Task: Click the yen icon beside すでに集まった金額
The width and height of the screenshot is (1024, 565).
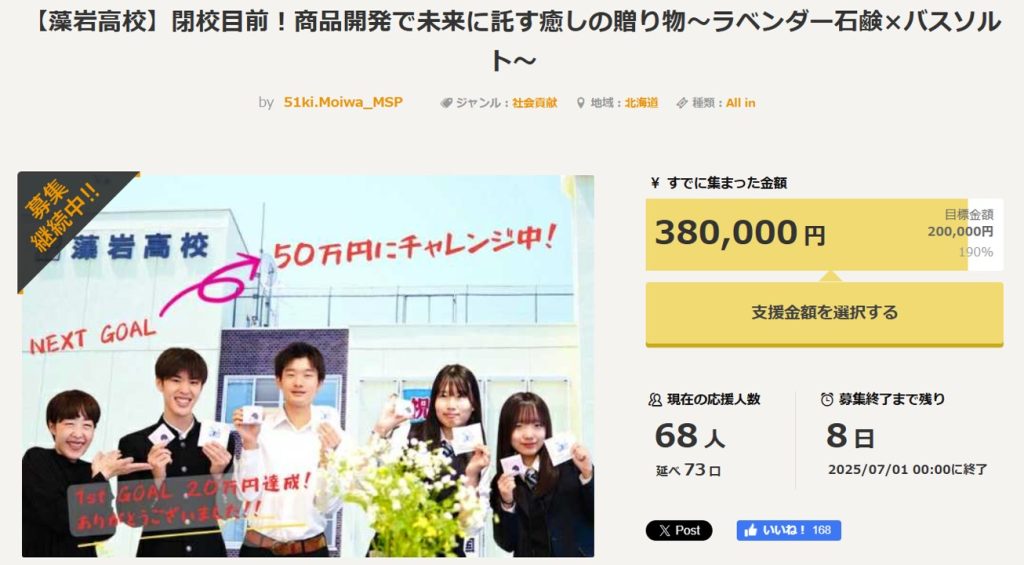Action: coord(655,183)
